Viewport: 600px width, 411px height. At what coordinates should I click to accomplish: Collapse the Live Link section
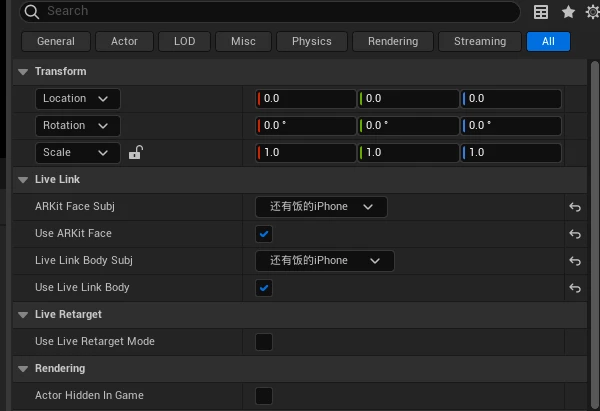coord(23,180)
